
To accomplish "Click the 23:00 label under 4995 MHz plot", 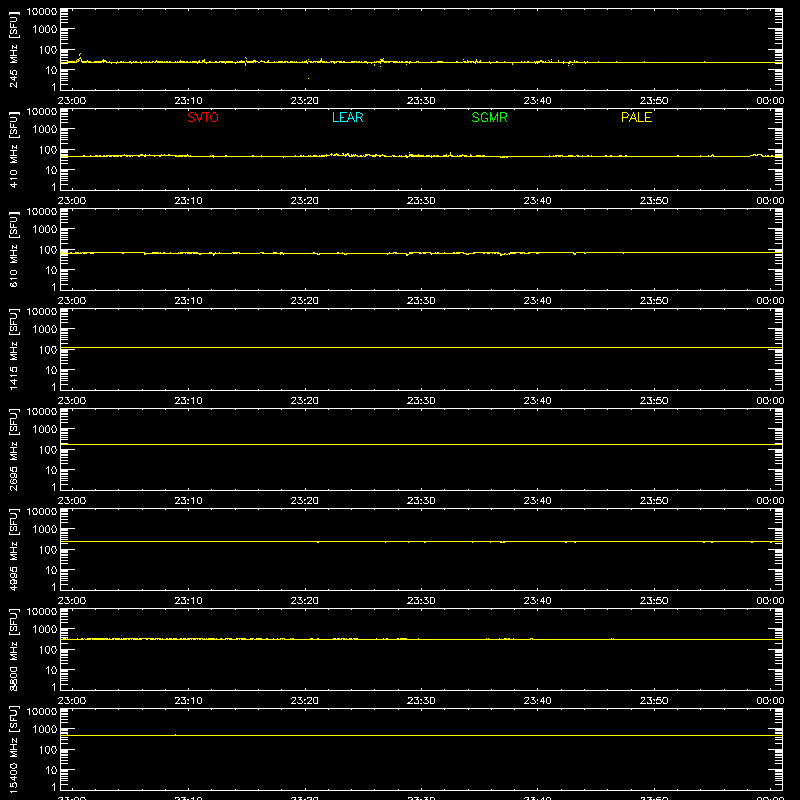I will (71, 601).
